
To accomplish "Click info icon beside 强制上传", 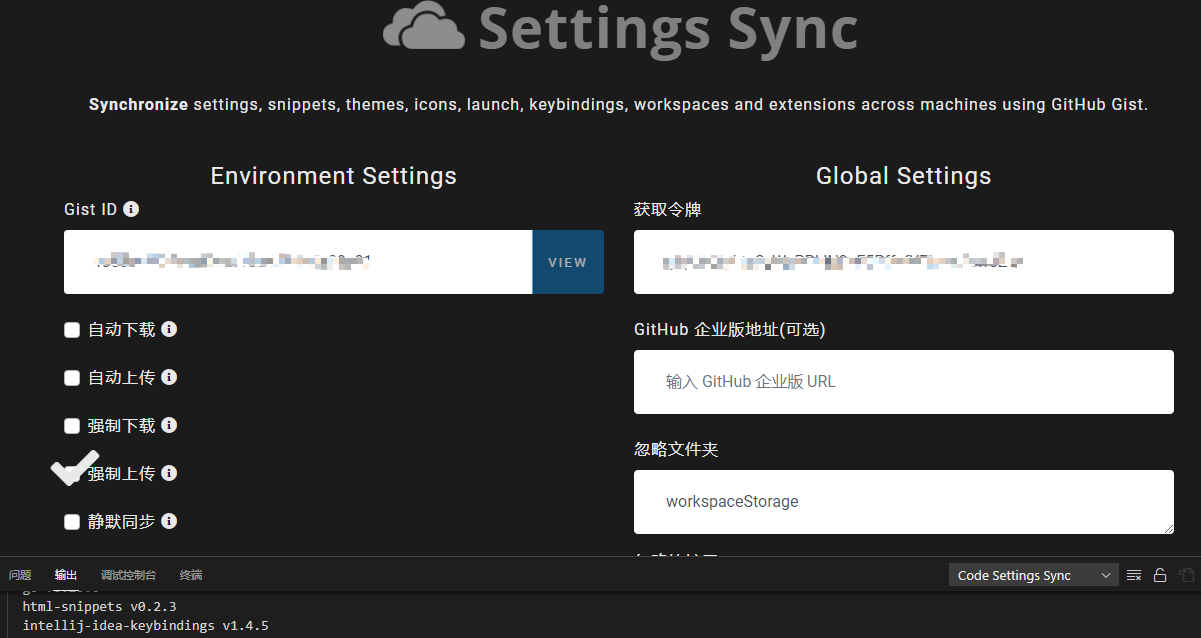I will point(169,473).
